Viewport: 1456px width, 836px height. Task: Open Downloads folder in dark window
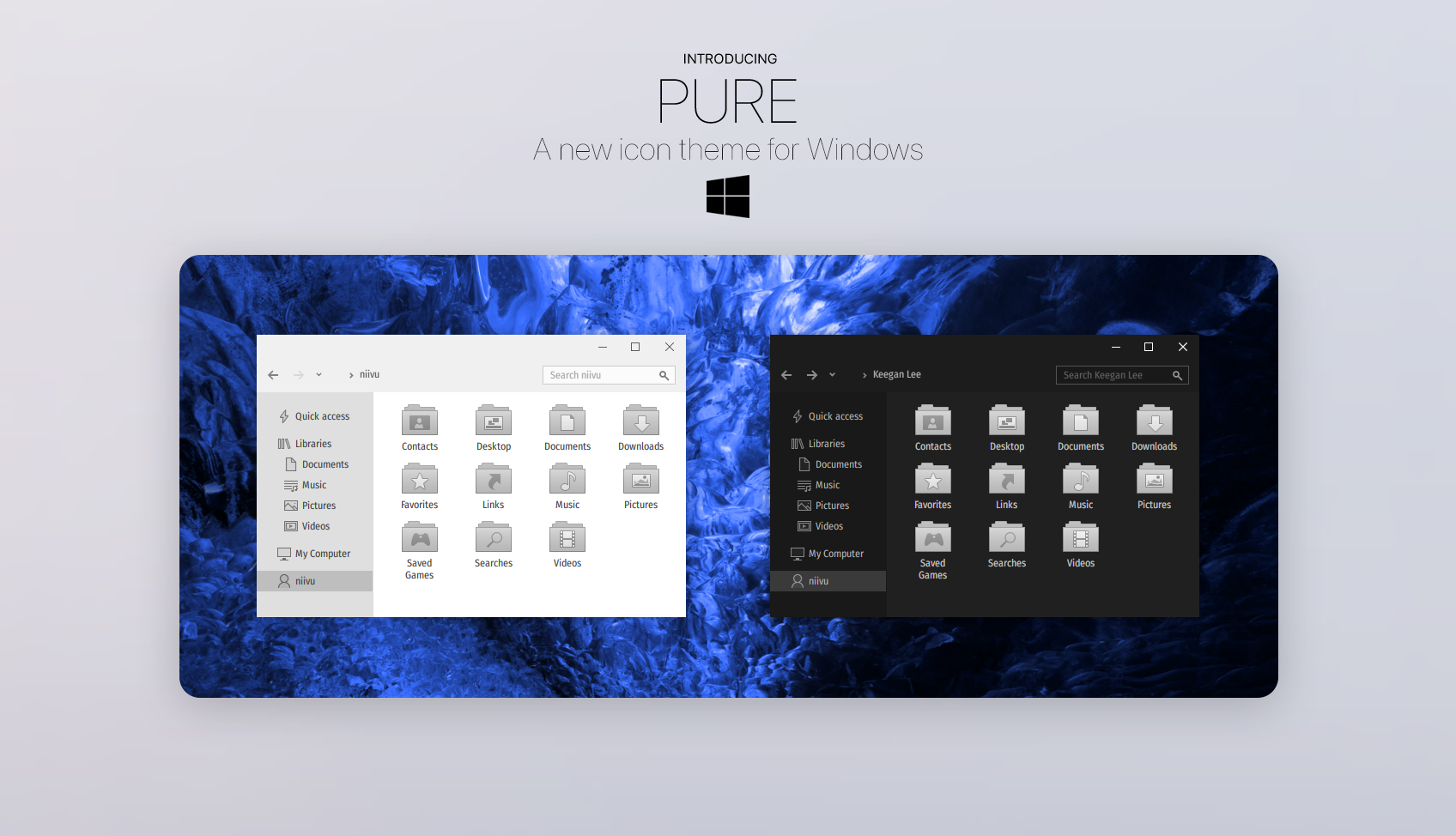(x=1155, y=427)
